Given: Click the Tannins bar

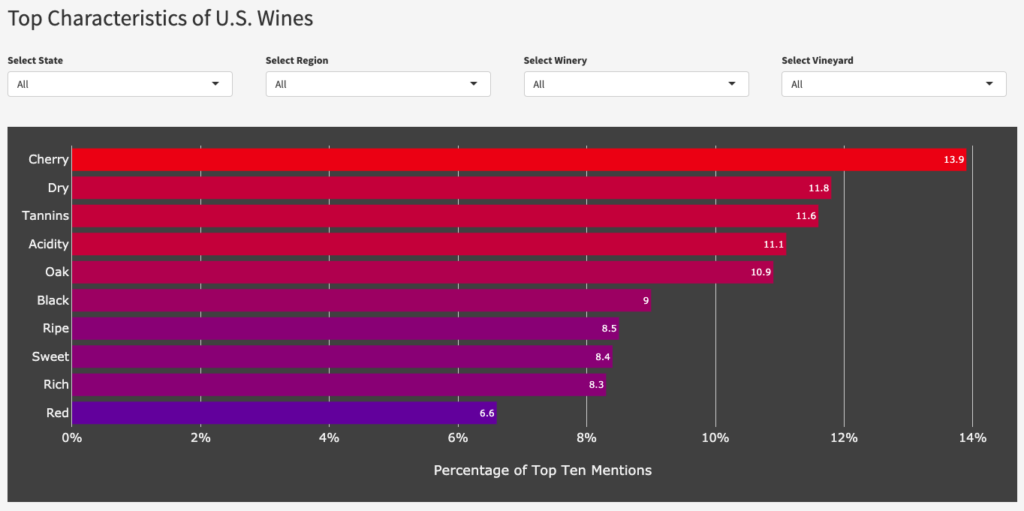Looking at the screenshot, I should point(445,216).
